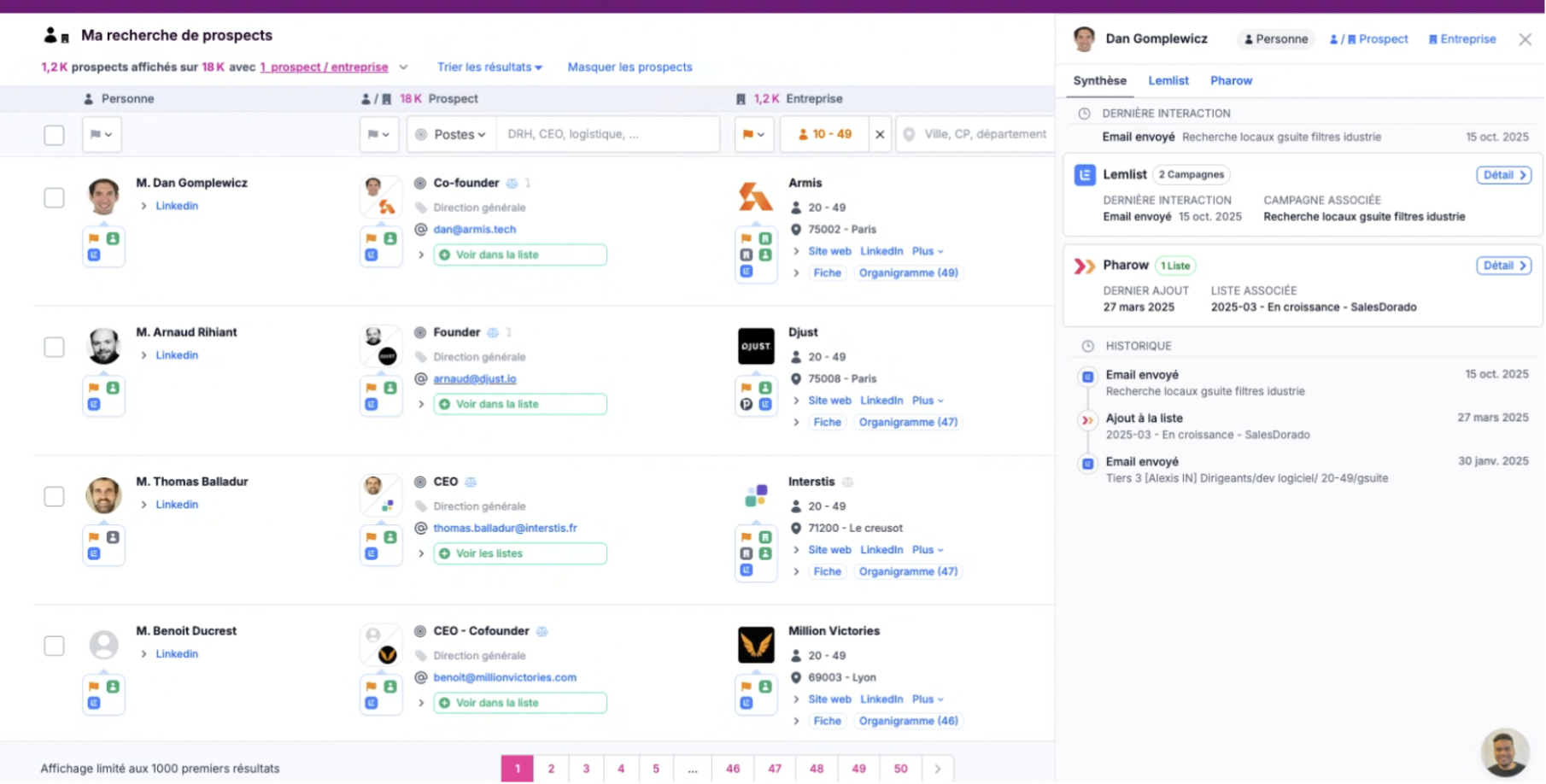Select Dan Gomplewicz row checkbox

click(54, 197)
